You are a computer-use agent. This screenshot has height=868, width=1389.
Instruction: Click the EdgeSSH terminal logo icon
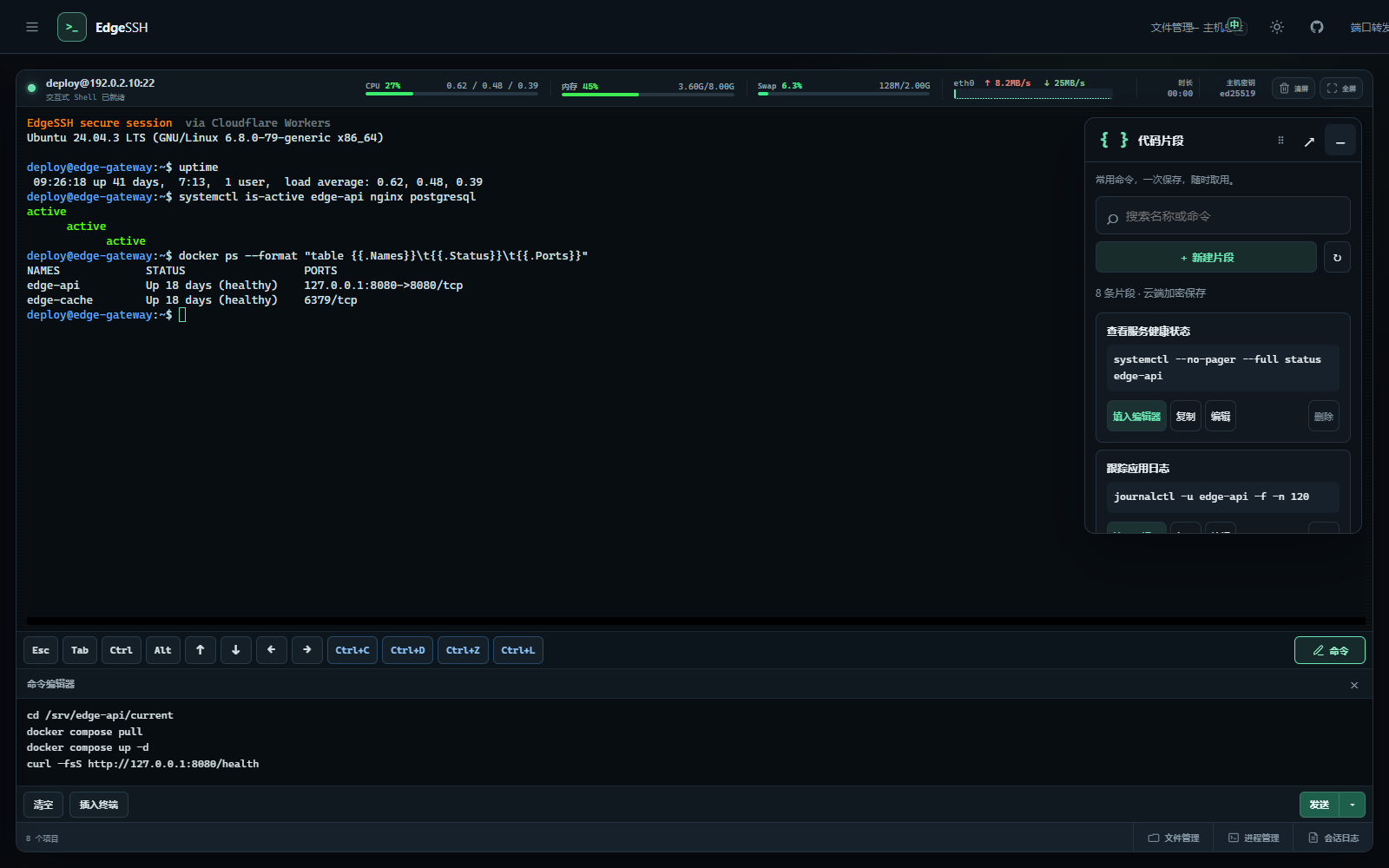pos(72,27)
